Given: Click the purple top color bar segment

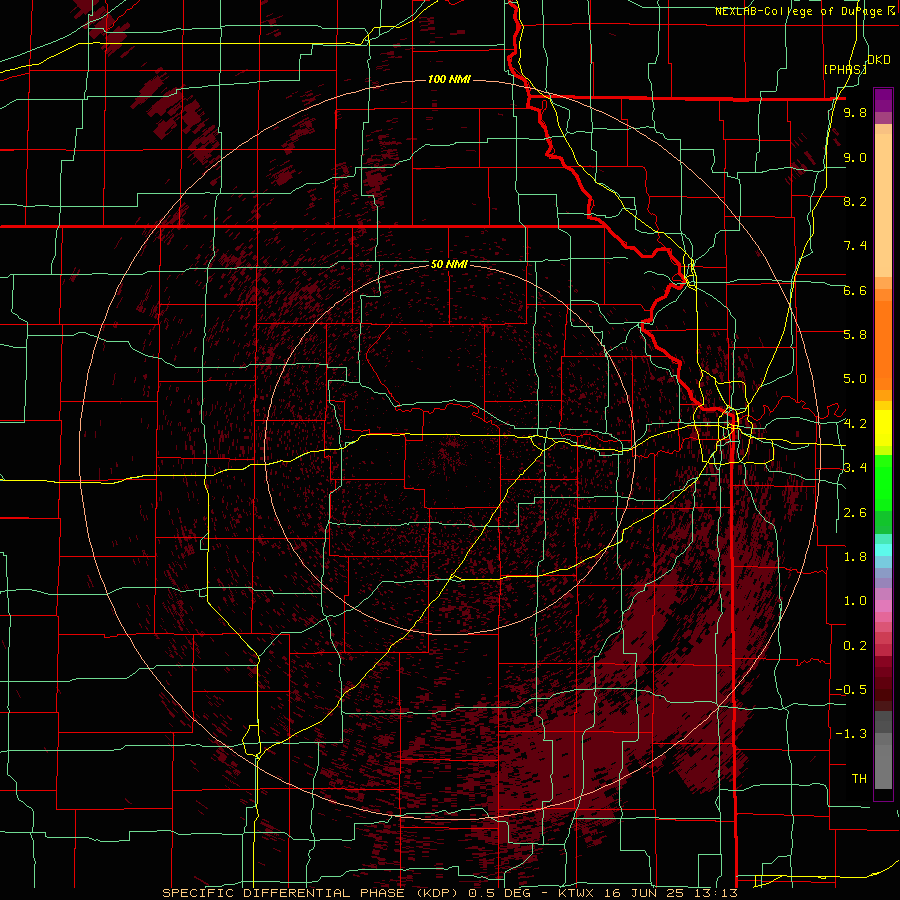Looking at the screenshot, I should tap(883, 100).
